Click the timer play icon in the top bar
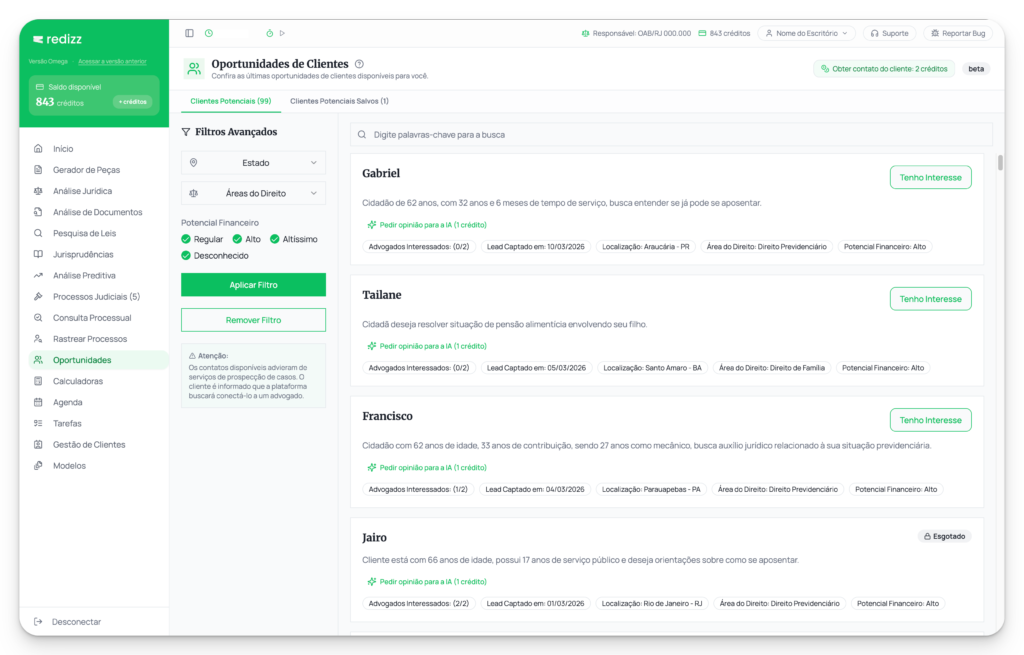The width and height of the screenshot is (1024, 655). tap(283, 33)
